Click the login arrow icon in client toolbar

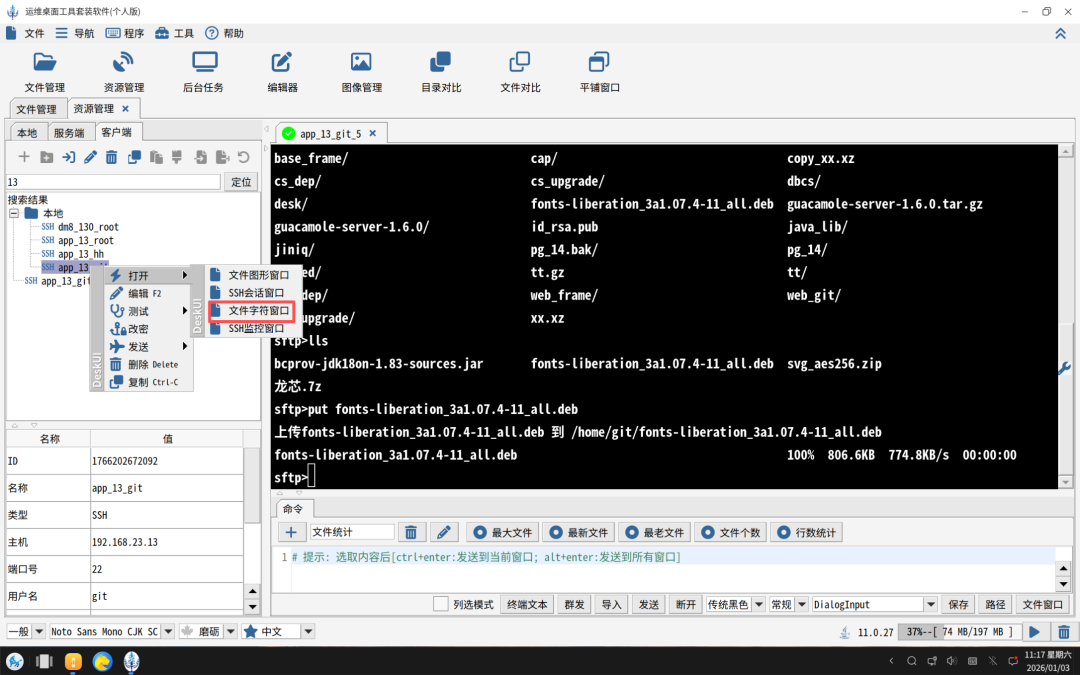(x=68, y=157)
